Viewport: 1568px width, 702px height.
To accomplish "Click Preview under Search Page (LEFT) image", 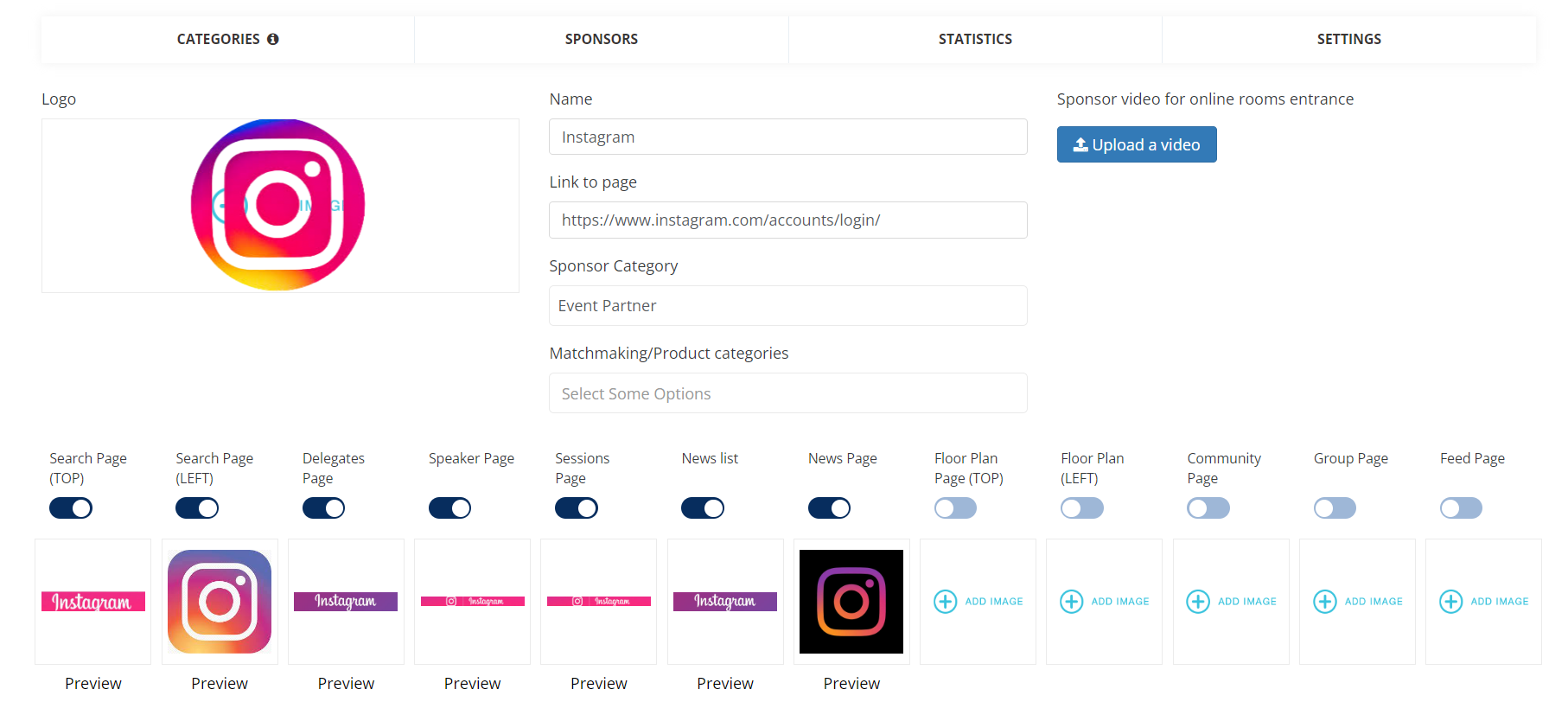I will coord(220,683).
